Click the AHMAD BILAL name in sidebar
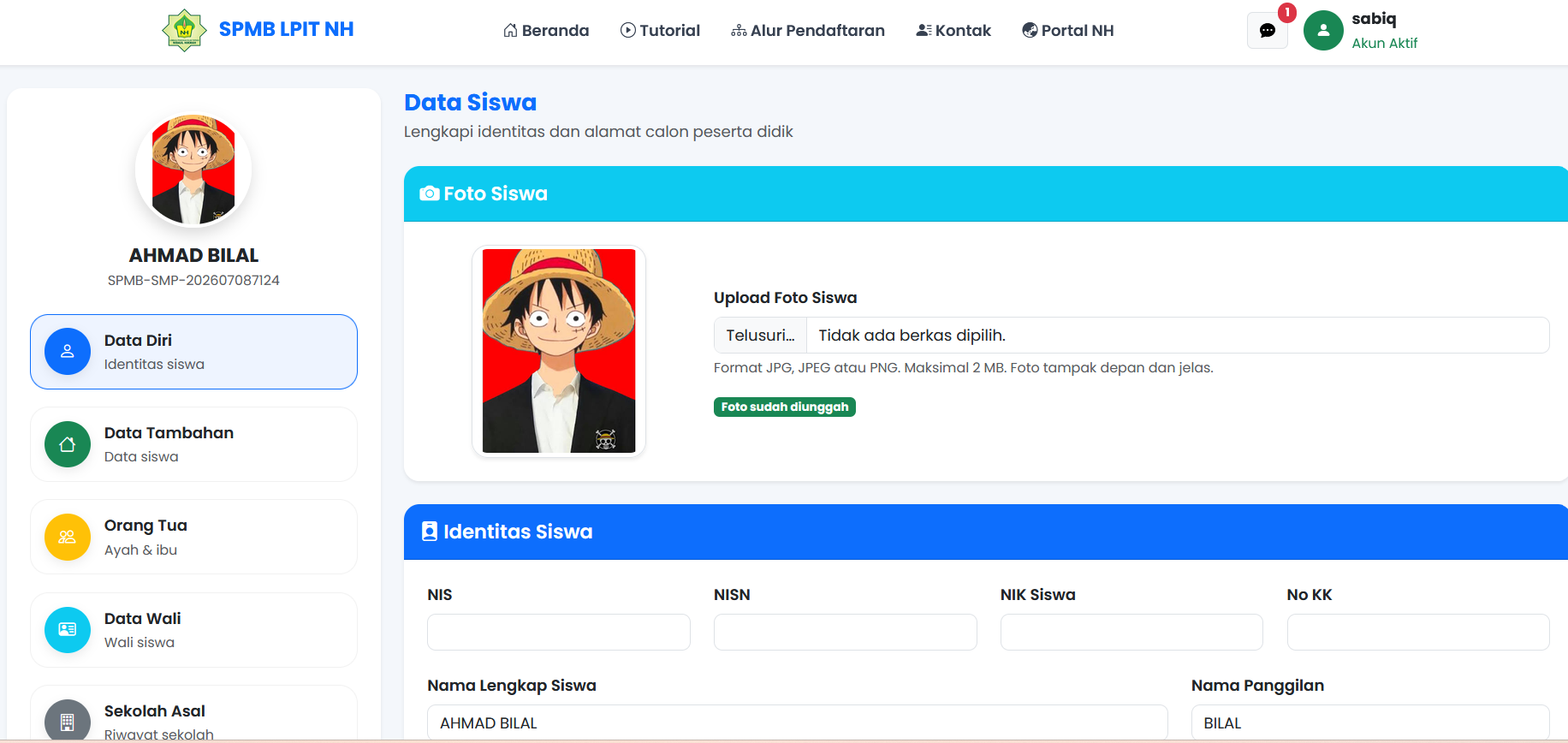Image resolution: width=1568 pixels, height=743 pixels. pos(193,255)
